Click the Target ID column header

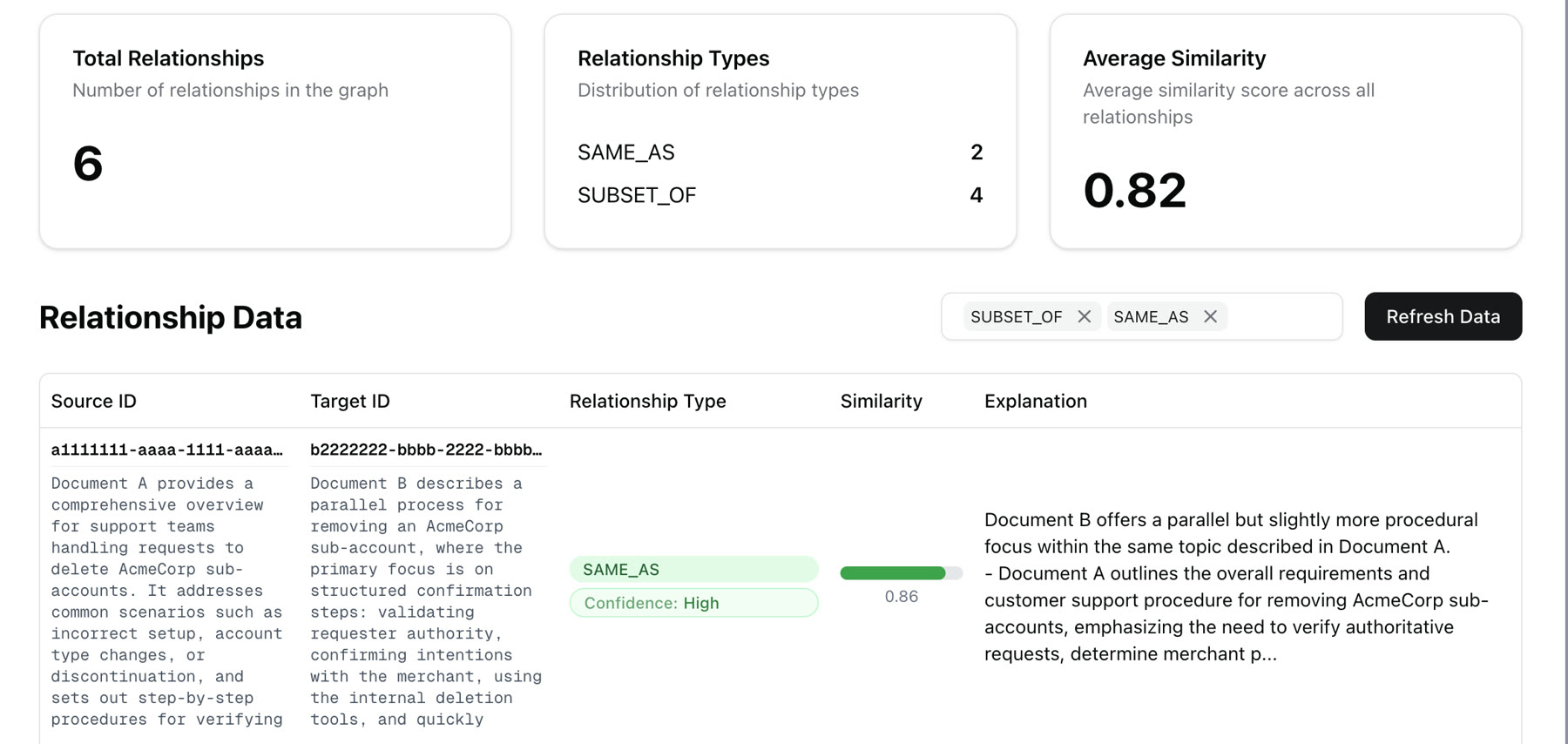pyautogui.click(x=350, y=401)
